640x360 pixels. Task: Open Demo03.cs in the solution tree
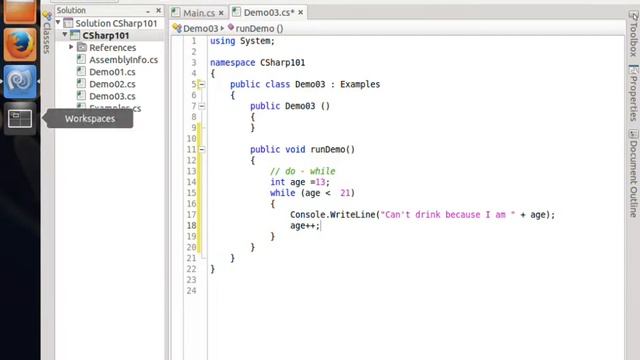click(112, 96)
